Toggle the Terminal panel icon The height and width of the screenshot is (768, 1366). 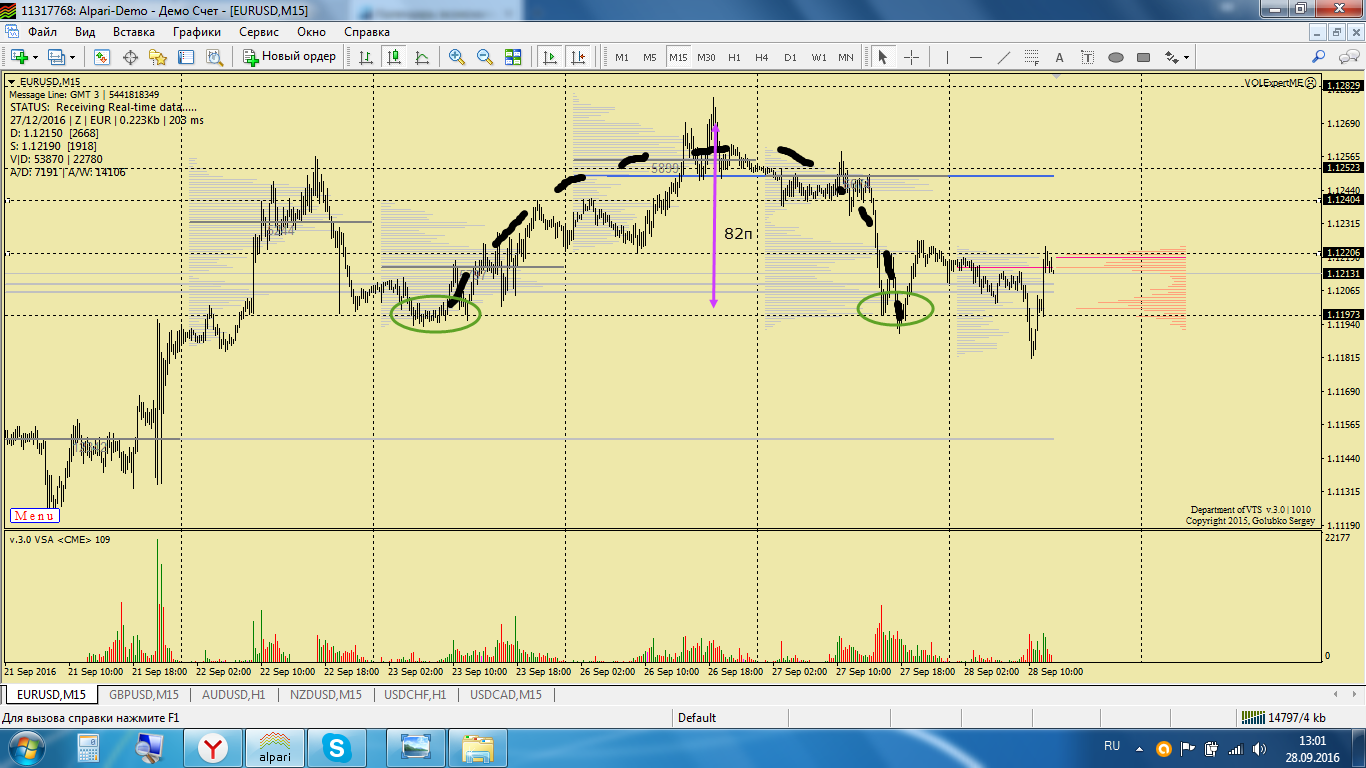click(186, 57)
